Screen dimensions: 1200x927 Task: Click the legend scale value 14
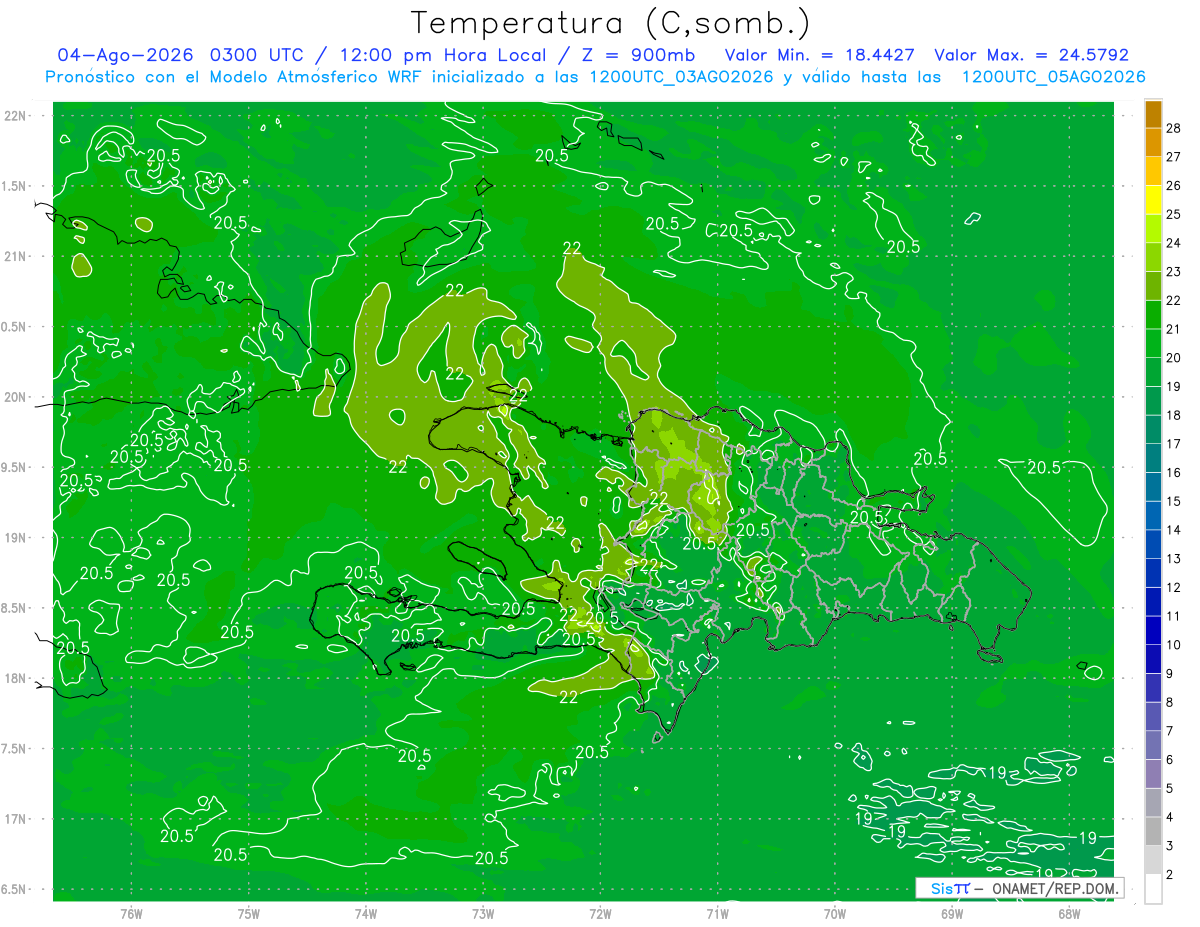click(x=1174, y=530)
